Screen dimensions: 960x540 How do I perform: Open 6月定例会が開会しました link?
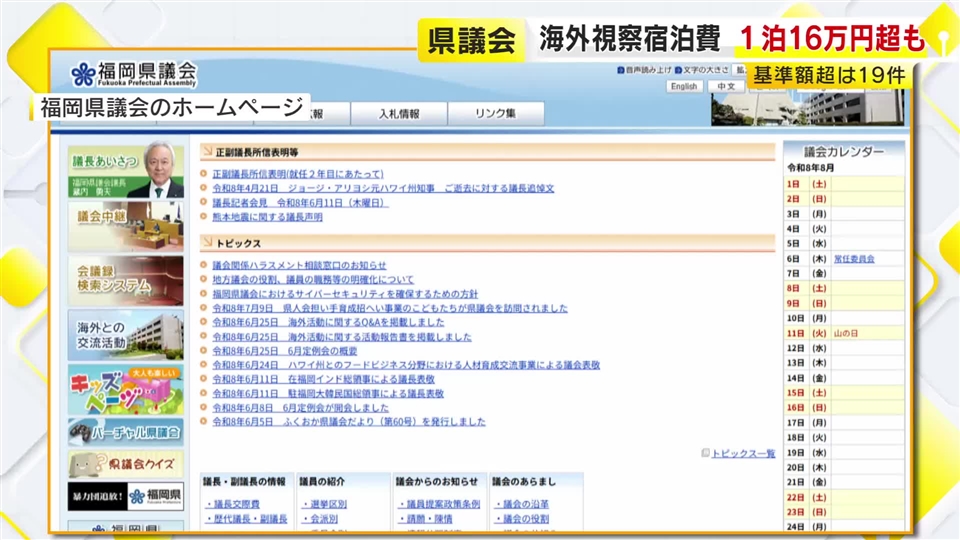point(300,408)
